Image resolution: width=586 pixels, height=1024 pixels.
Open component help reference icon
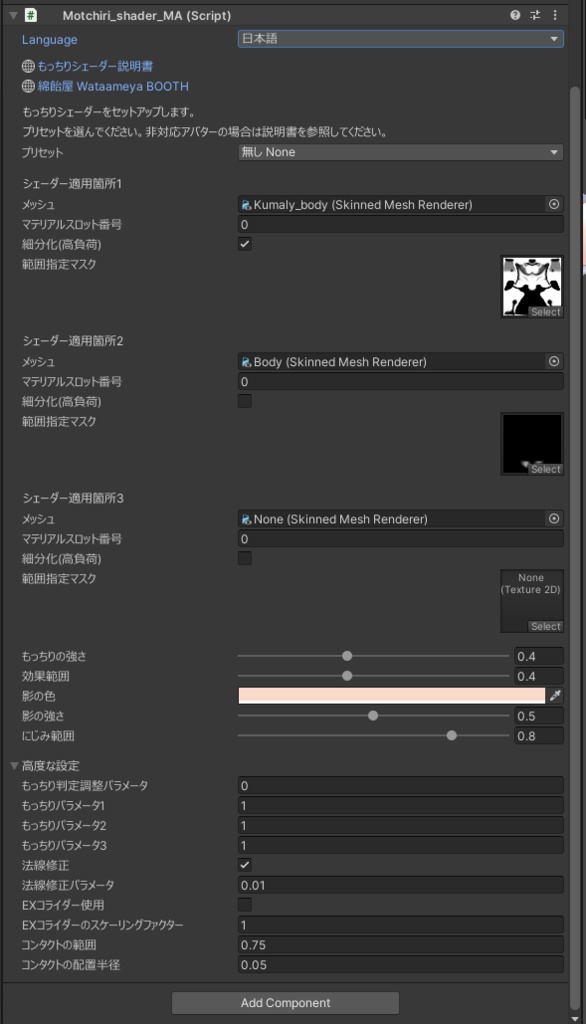click(x=515, y=15)
